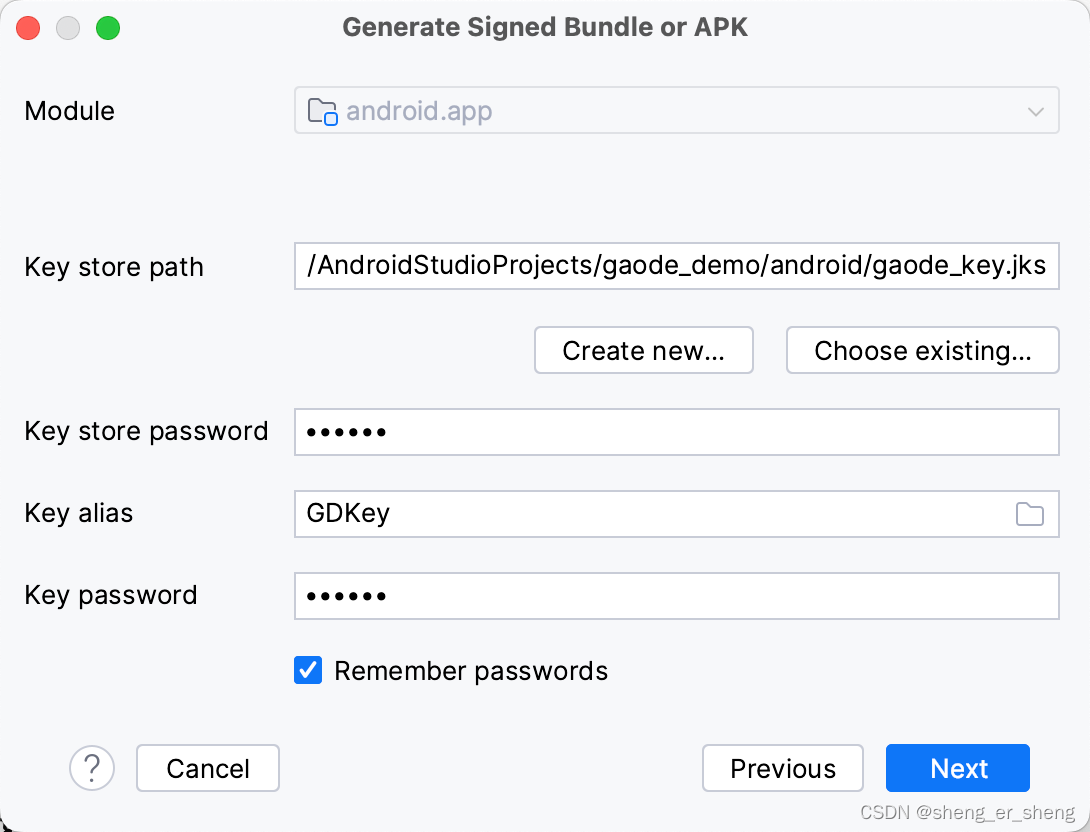Close the dialog with red window button
Viewport: 1090px width, 832px height.
point(28,28)
